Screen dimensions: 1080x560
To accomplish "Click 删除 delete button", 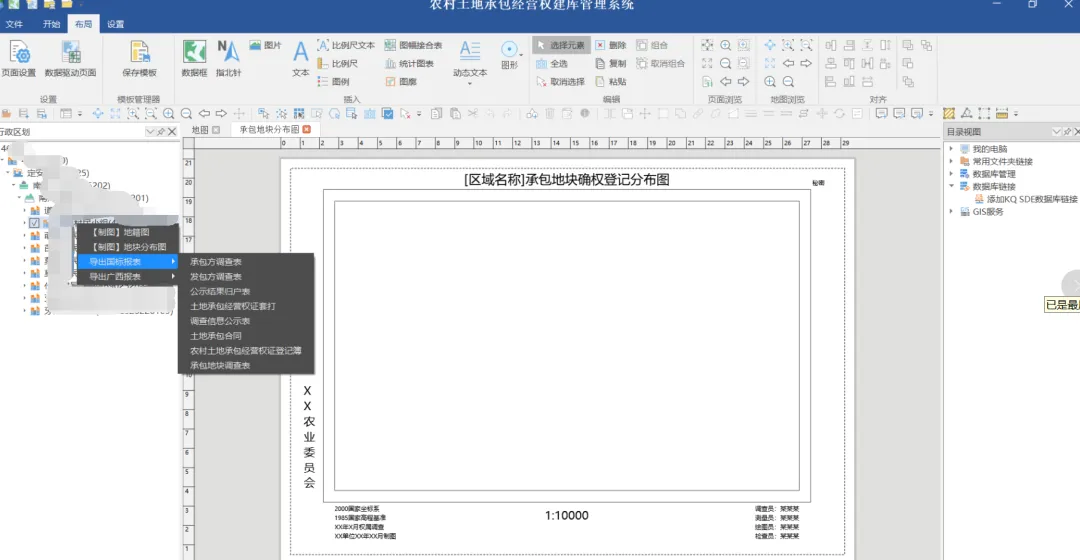I will pyautogui.click(x=611, y=45).
